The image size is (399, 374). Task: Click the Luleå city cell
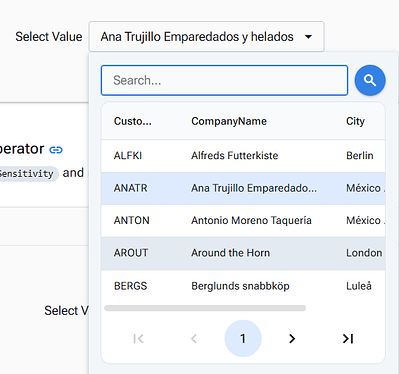359,286
